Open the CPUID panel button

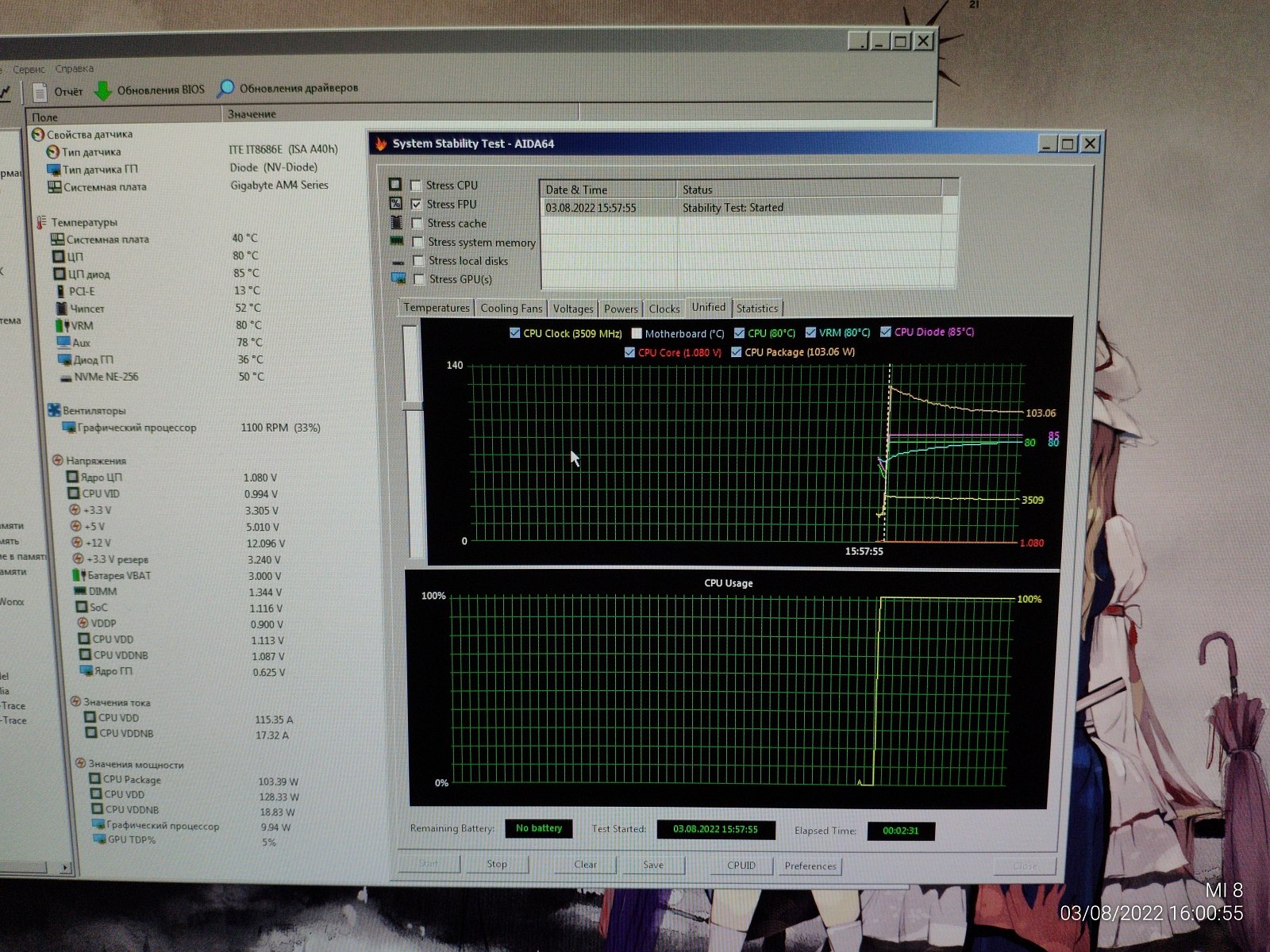pos(741,866)
